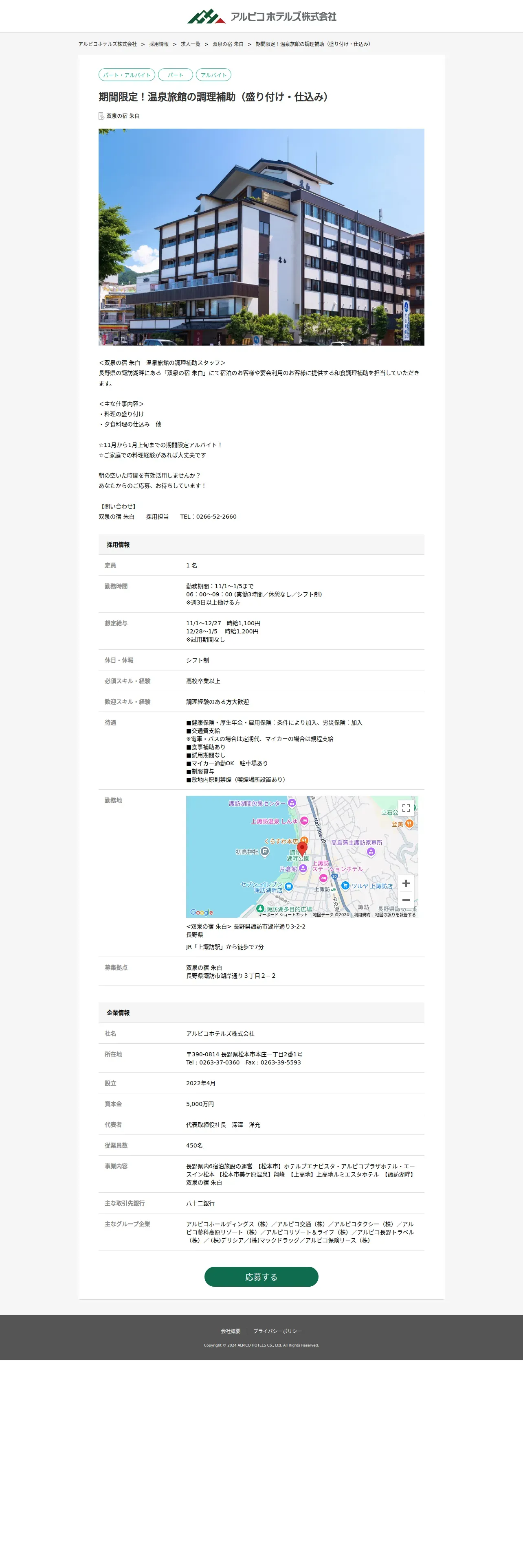Click the 応募する apply button
523x1568 pixels.
point(261,1277)
